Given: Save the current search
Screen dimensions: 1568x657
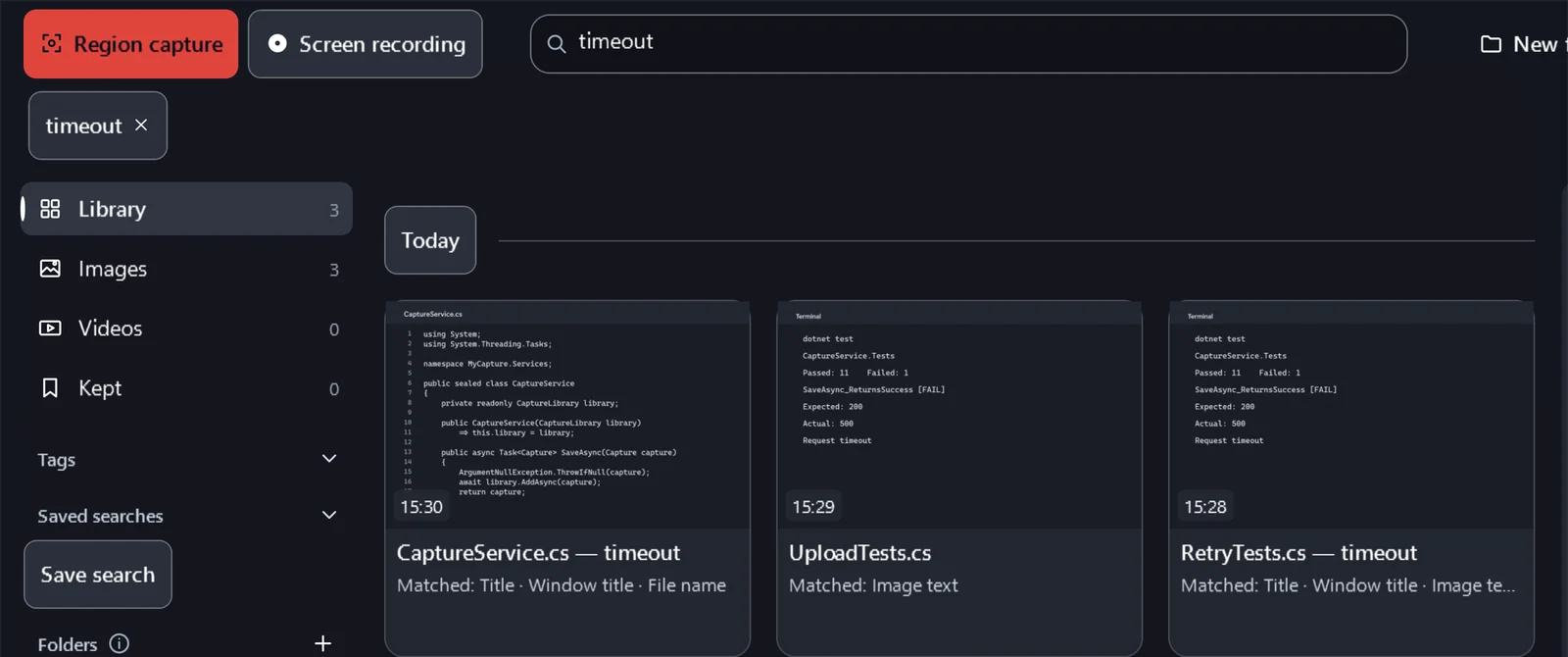Looking at the screenshot, I should click(98, 575).
